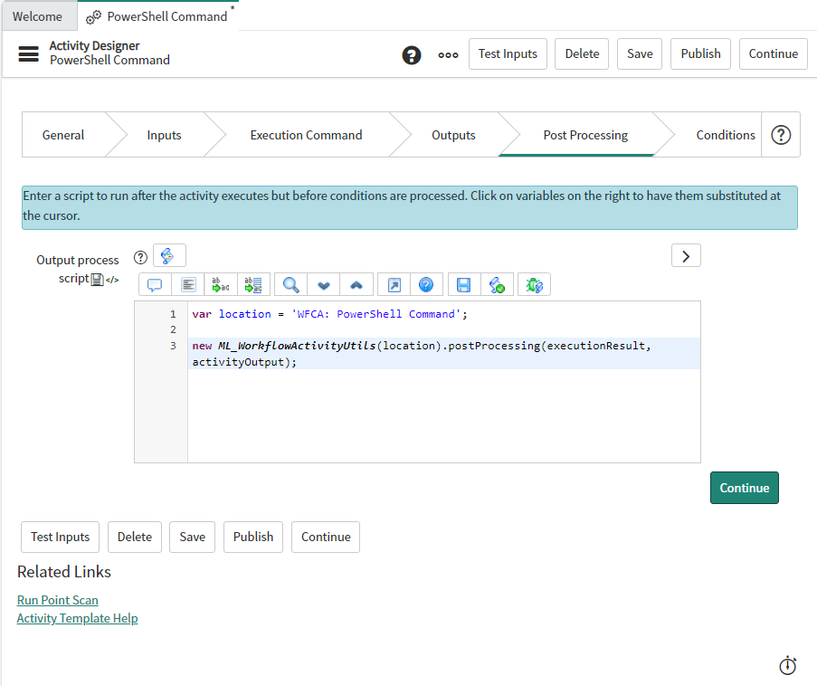Screen dimensions: 817x686
Task: Click the Delete button in the header
Action: click(582, 54)
